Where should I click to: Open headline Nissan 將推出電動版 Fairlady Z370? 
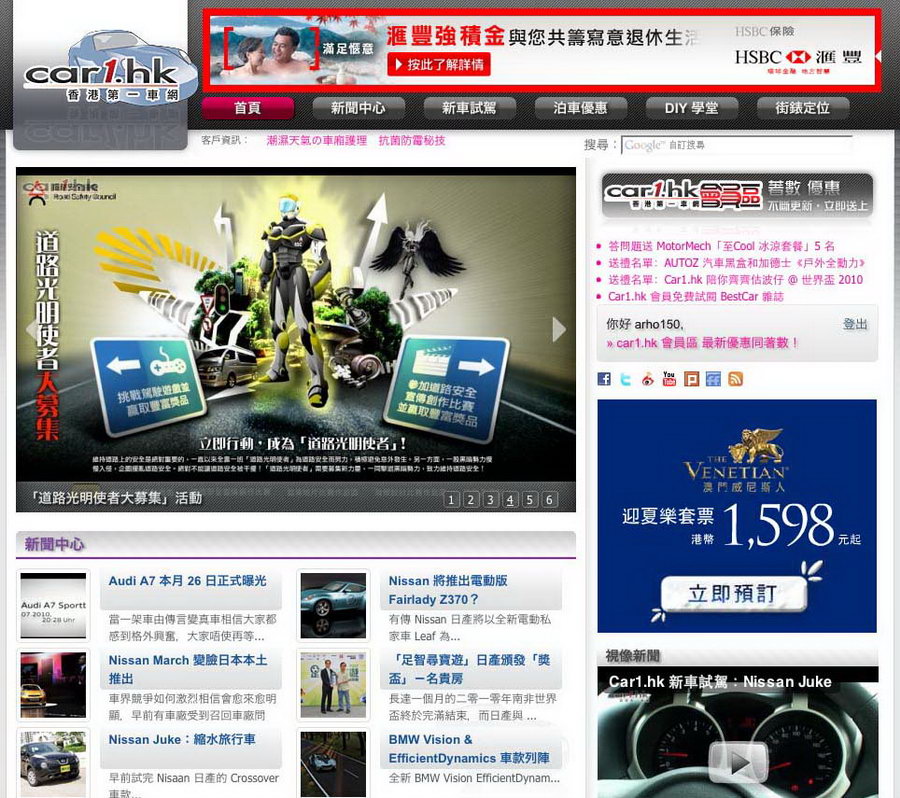click(x=448, y=590)
